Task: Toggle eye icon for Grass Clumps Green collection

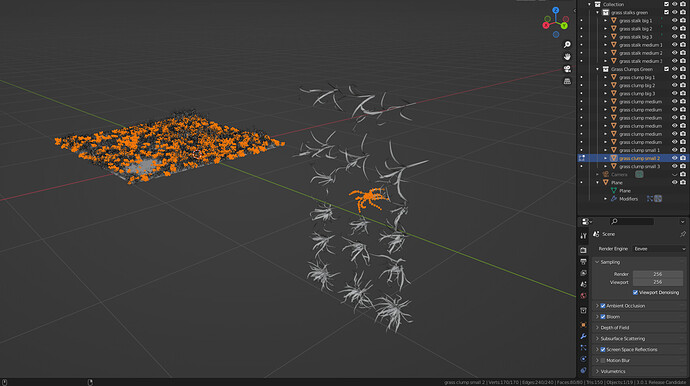Action: [674, 69]
